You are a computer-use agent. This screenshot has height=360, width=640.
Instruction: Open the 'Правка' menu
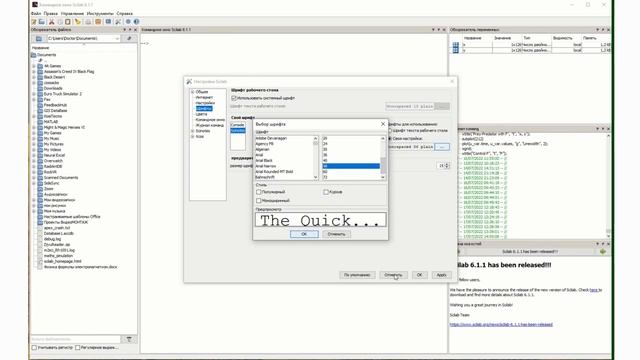[x=51, y=13]
